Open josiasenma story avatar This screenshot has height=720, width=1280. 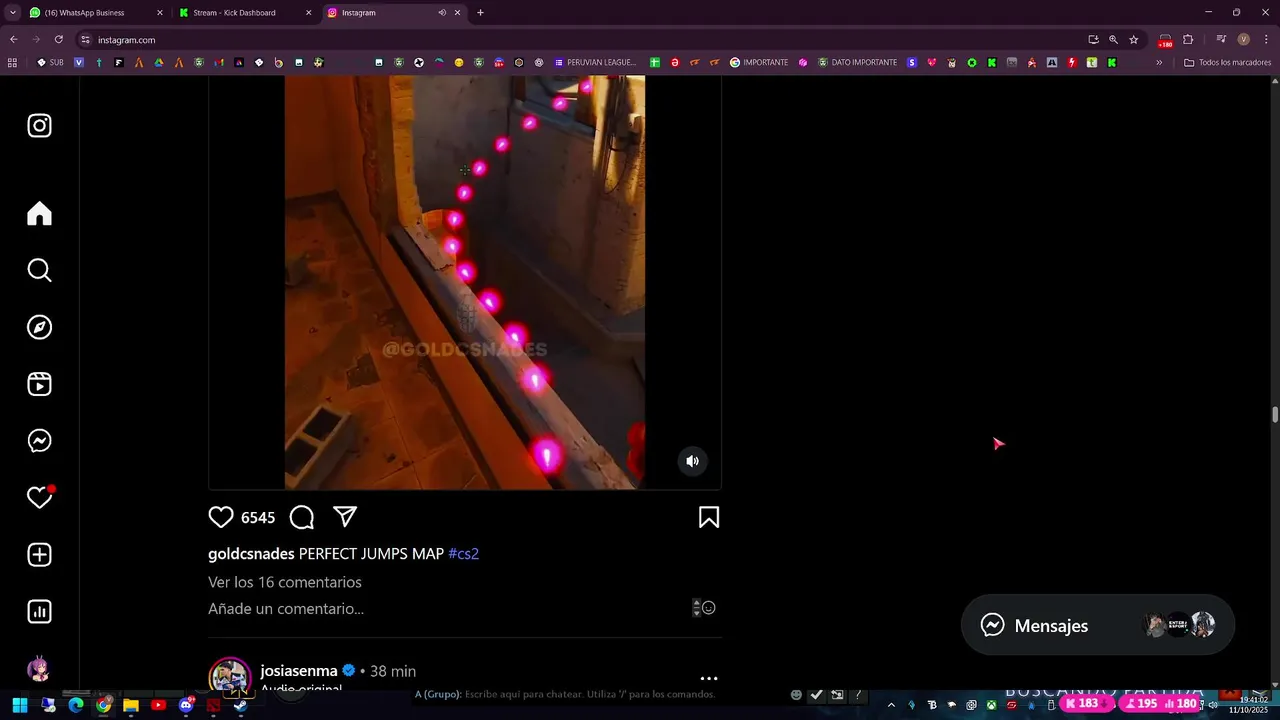(x=230, y=677)
